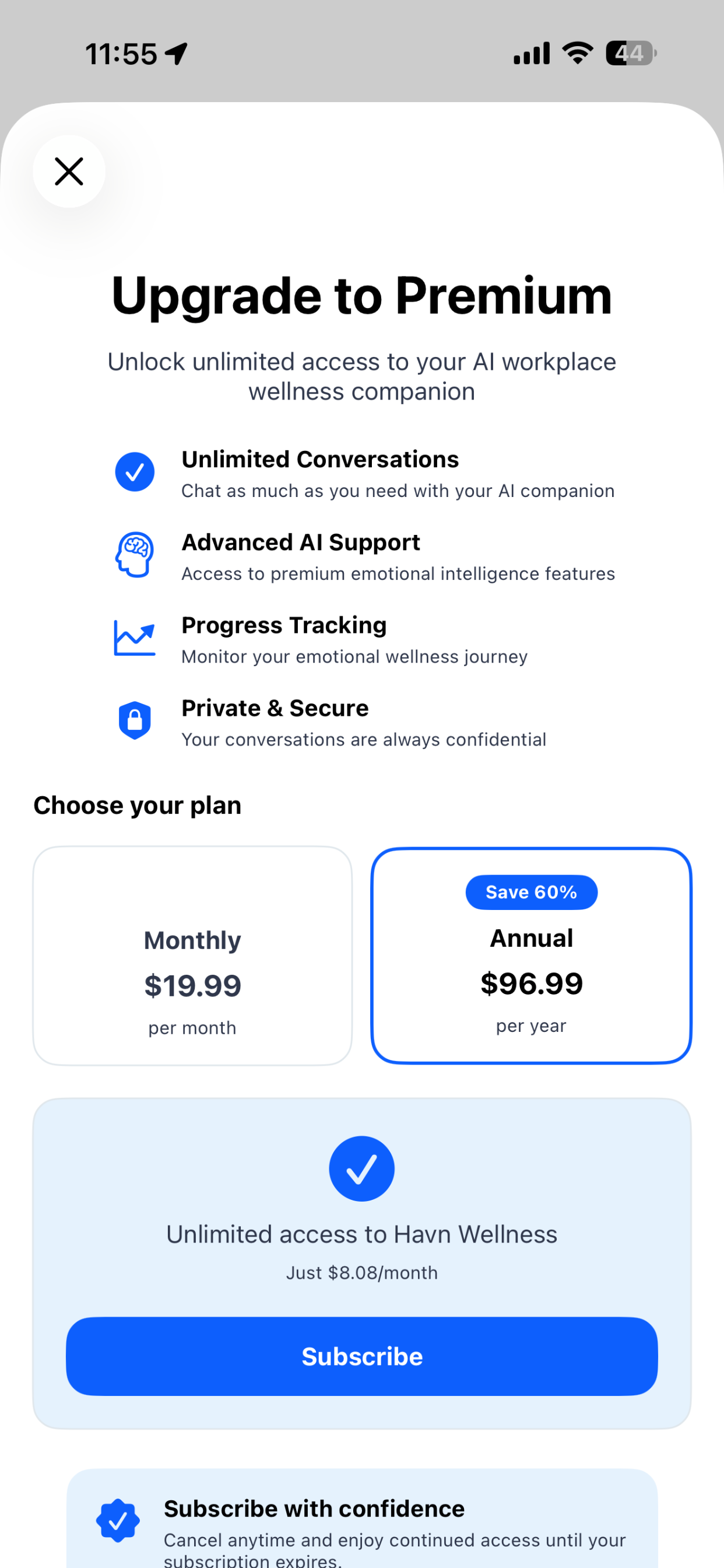
Task: Tap the Choose your plan heading
Action: 138,804
